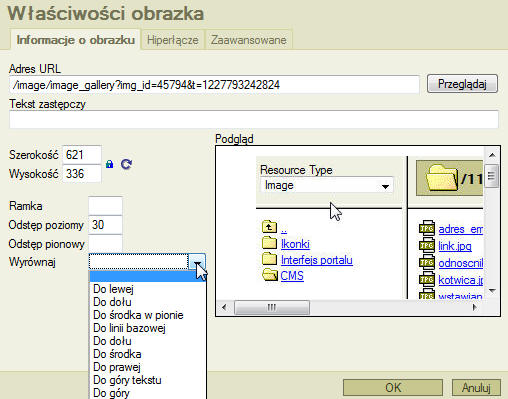508x399 pixels.
Task: Click the Anuluj cancel button
Action: tap(476, 388)
